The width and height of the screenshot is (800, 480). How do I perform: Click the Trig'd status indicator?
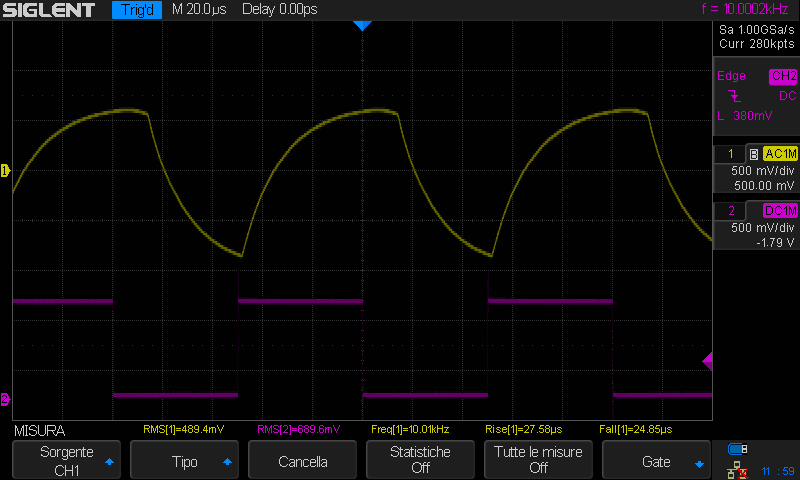tap(137, 10)
